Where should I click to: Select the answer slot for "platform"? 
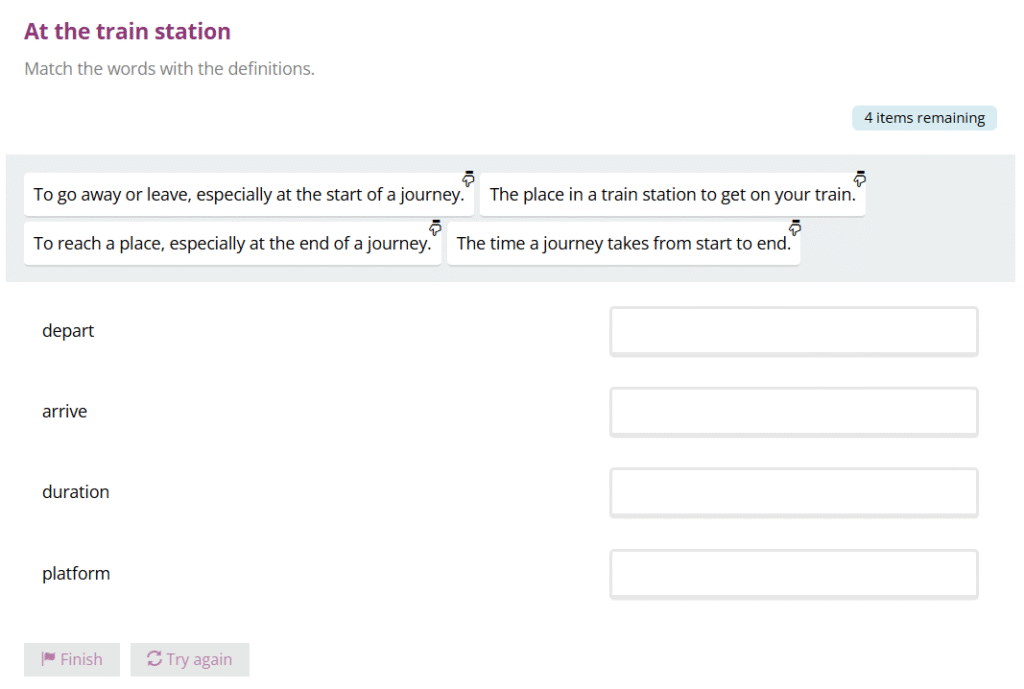click(x=794, y=574)
